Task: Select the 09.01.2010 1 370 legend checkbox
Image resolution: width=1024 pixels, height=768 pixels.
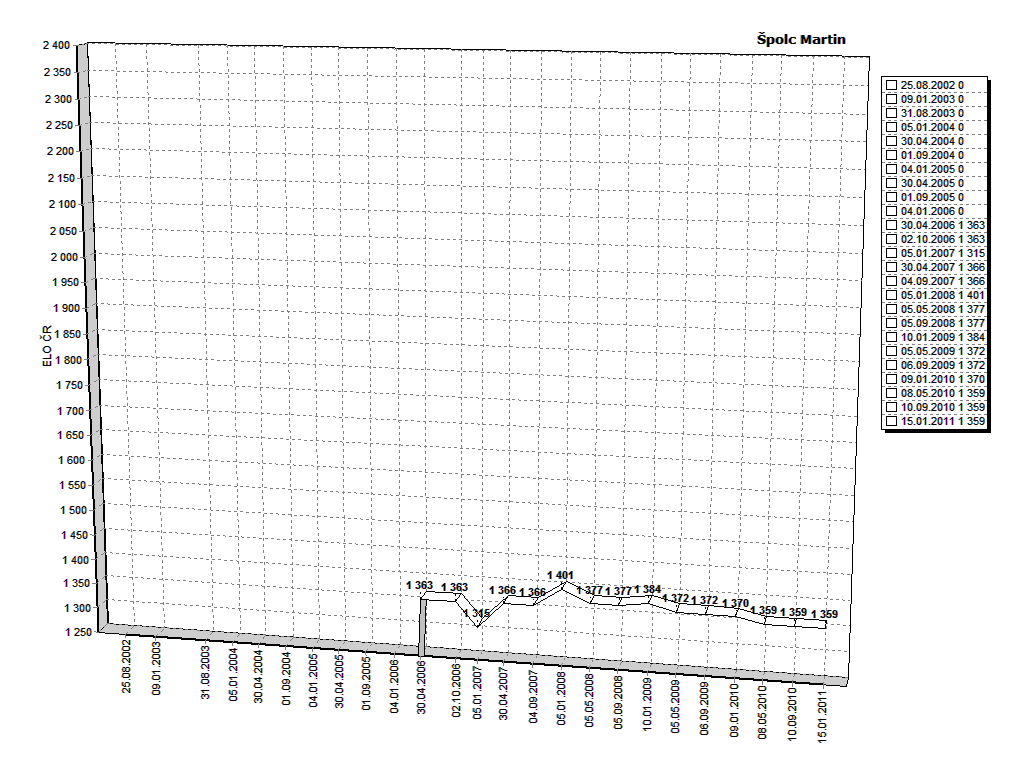Action: click(892, 380)
